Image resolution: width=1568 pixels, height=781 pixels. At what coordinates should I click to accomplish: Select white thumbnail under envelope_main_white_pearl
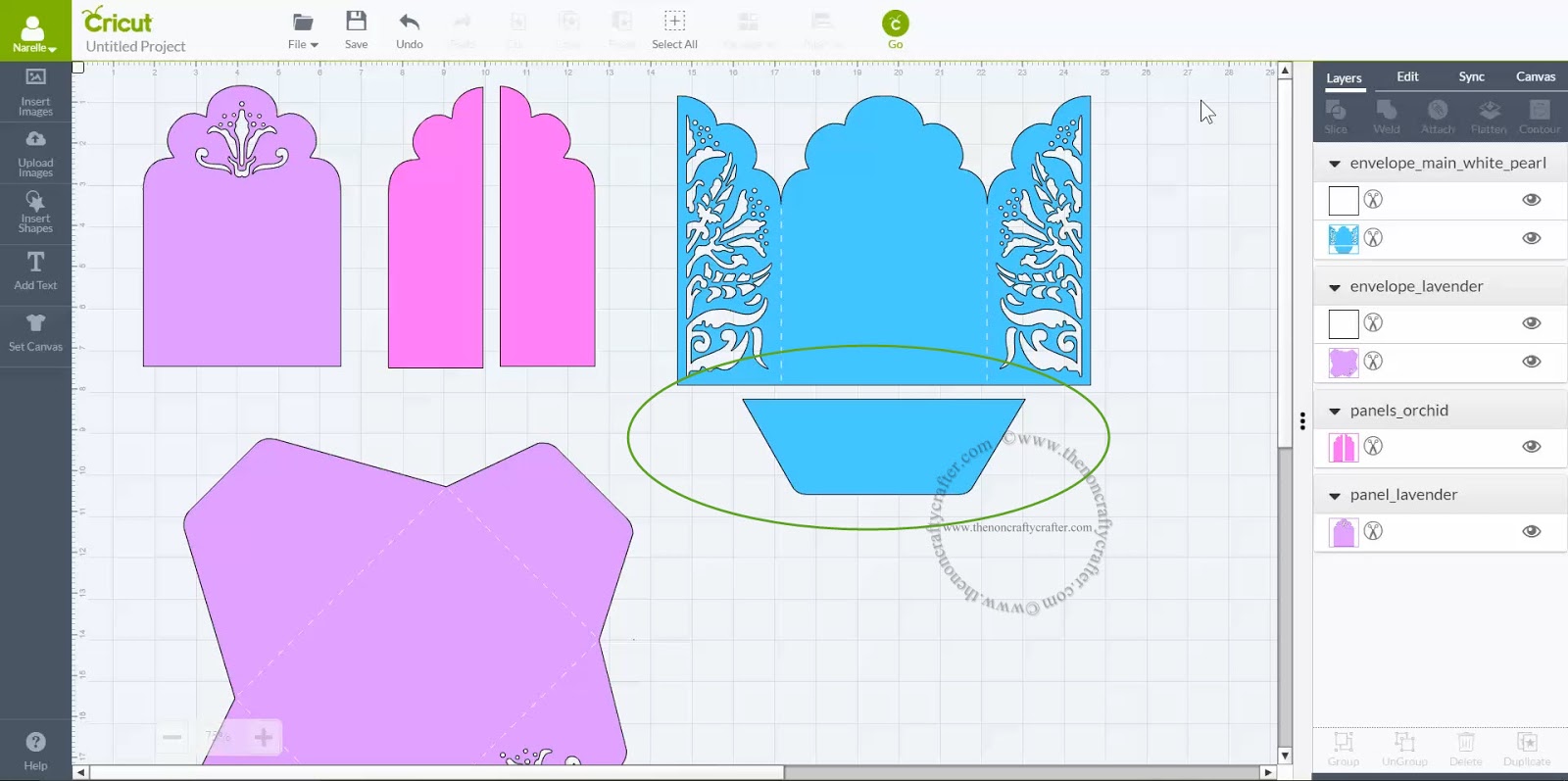click(1344, 201)
